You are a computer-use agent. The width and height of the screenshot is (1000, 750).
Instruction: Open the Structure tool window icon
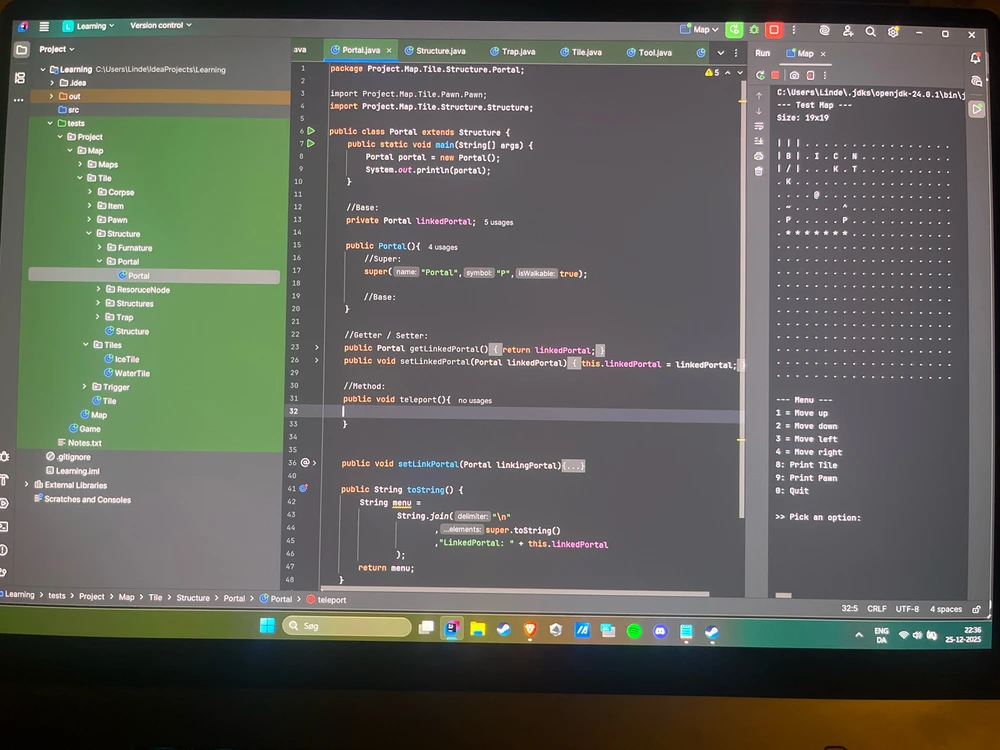[20, 77]
